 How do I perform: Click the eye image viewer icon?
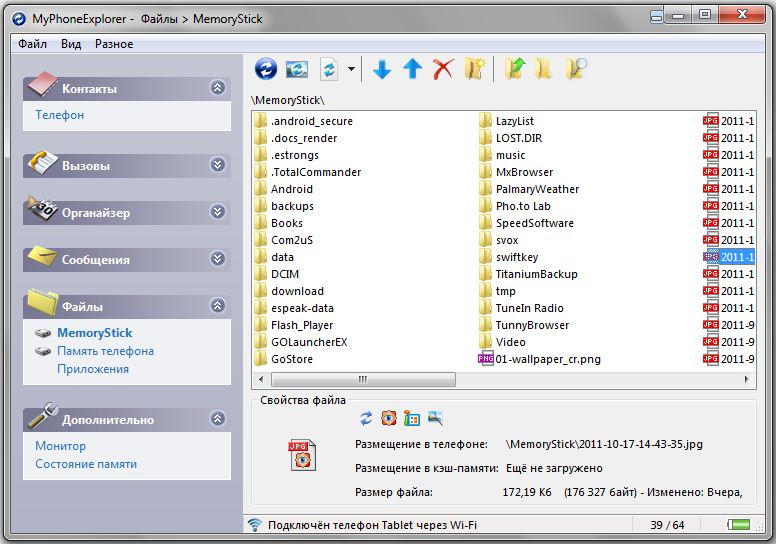(x=389, y=418)
